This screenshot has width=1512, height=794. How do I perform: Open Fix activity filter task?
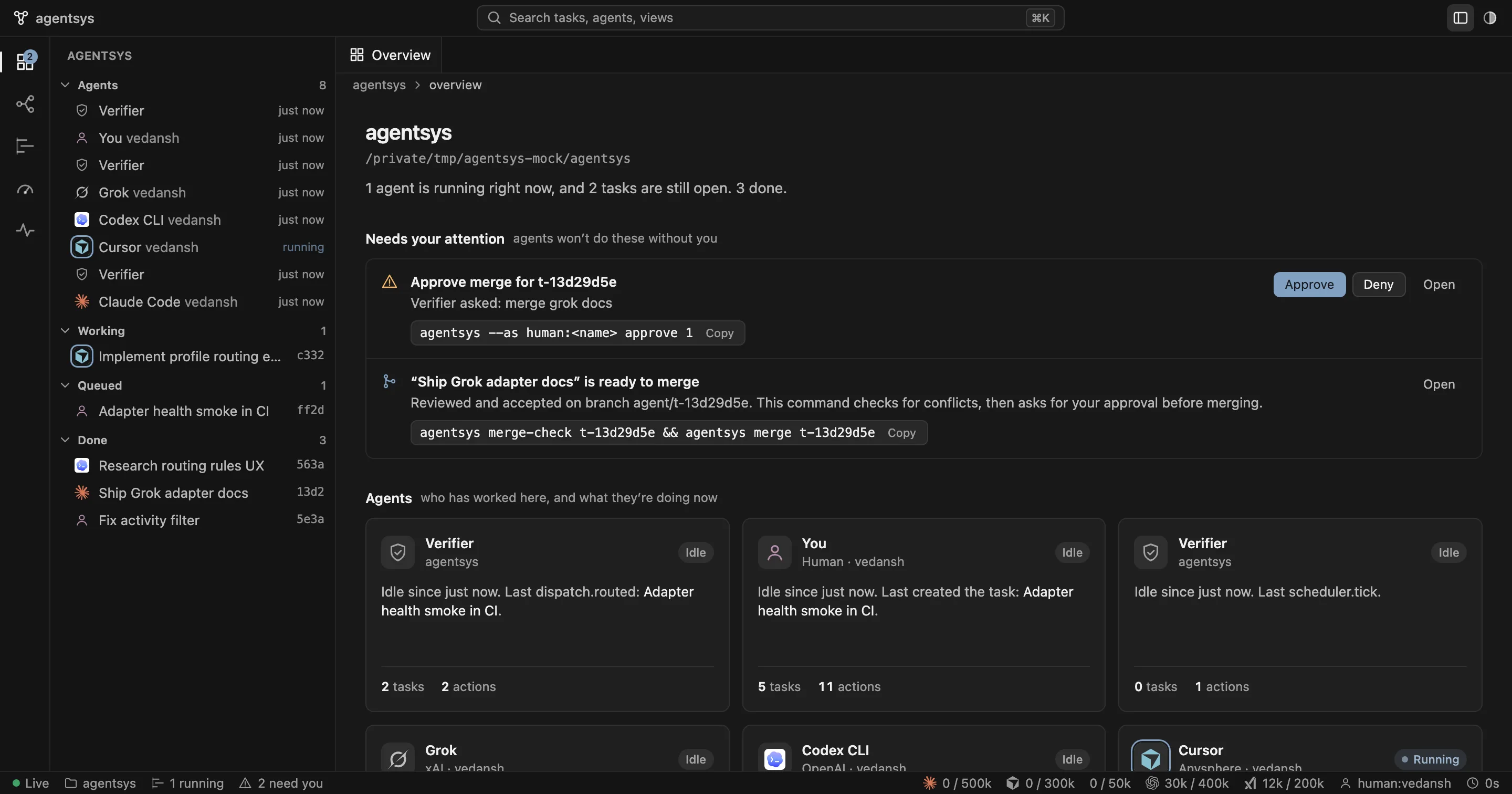[193, 520]
